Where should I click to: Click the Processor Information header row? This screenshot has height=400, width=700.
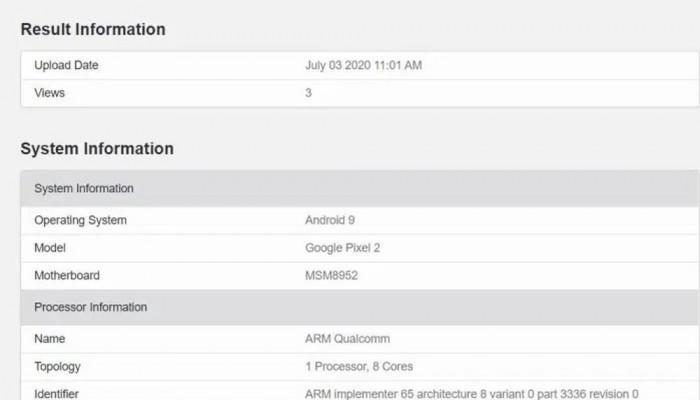(360, 307)
